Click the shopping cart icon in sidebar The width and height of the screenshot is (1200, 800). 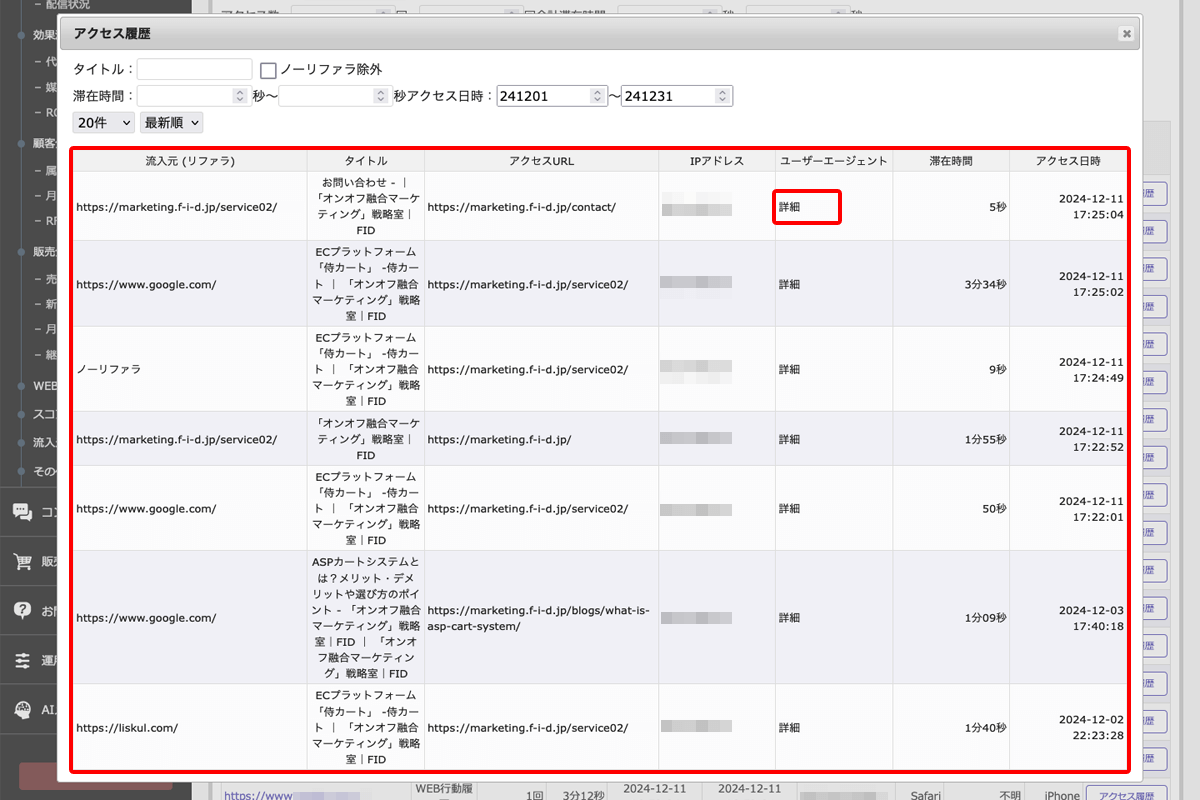[x=22, y=561]
